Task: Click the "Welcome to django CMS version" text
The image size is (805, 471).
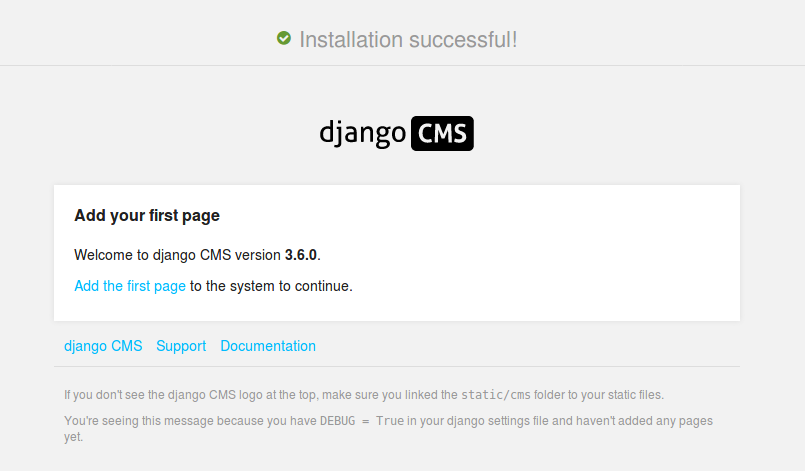Action: coord(178,255)
